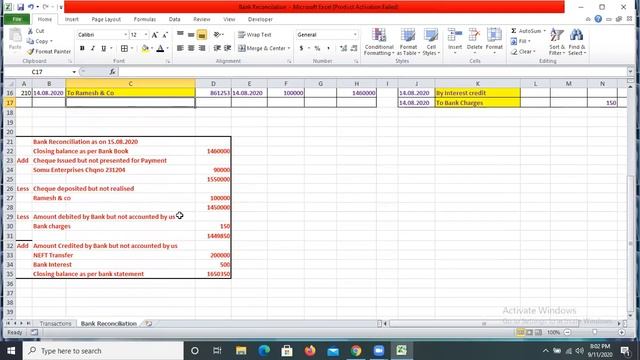Switch to the Formulas tab

pos(144,19)
